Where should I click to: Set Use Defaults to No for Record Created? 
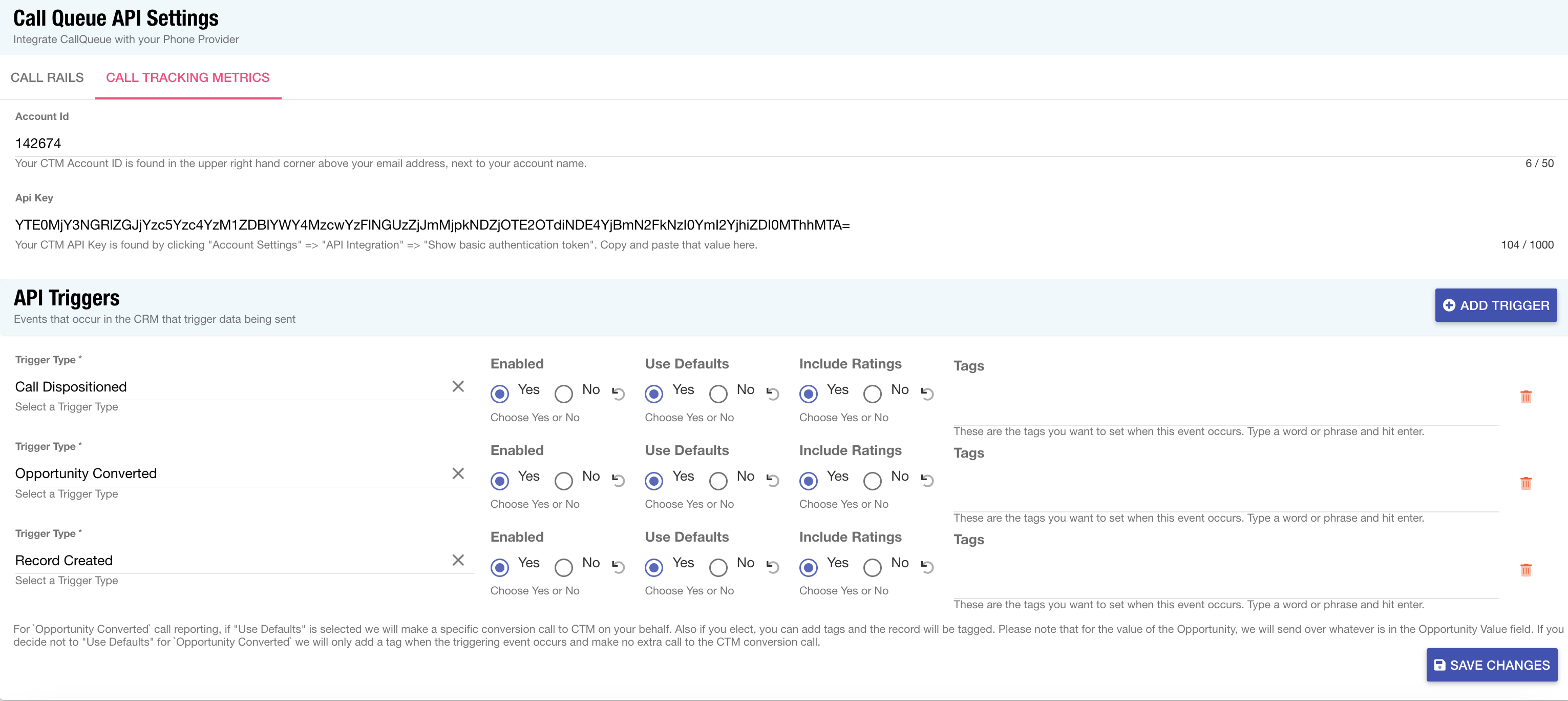click(718, 567)
